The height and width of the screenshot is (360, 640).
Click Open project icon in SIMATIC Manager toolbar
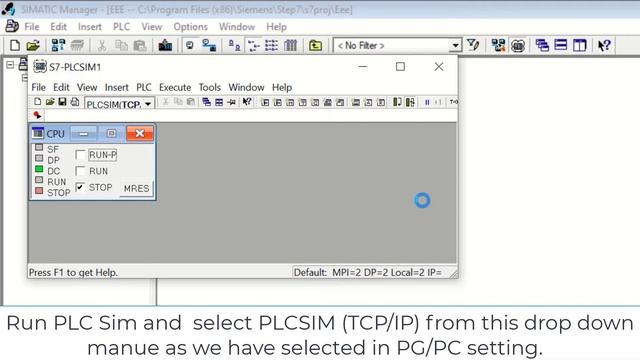pos(33,45)
